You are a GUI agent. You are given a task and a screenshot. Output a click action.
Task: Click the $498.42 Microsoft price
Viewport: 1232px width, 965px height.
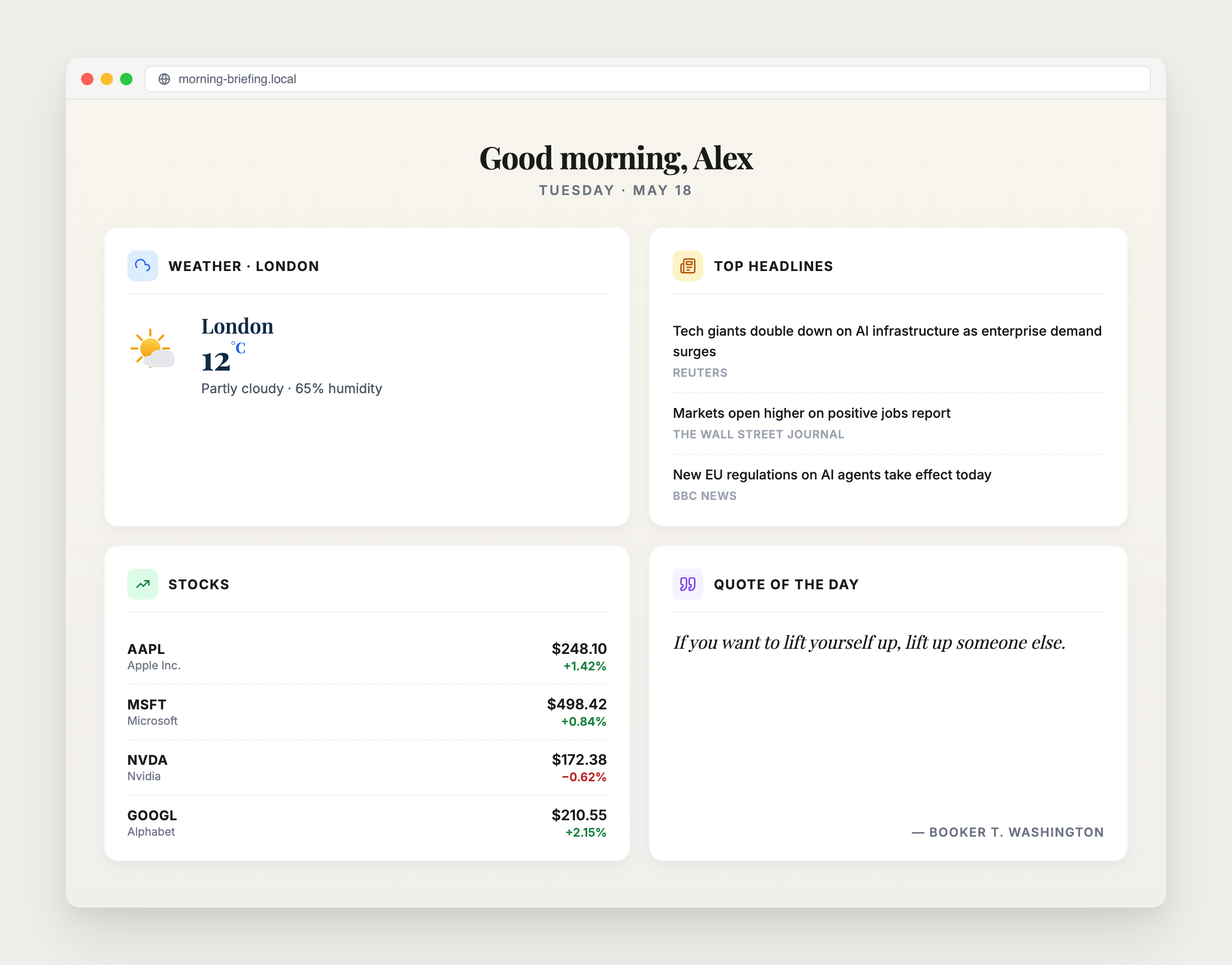point(577,704)
